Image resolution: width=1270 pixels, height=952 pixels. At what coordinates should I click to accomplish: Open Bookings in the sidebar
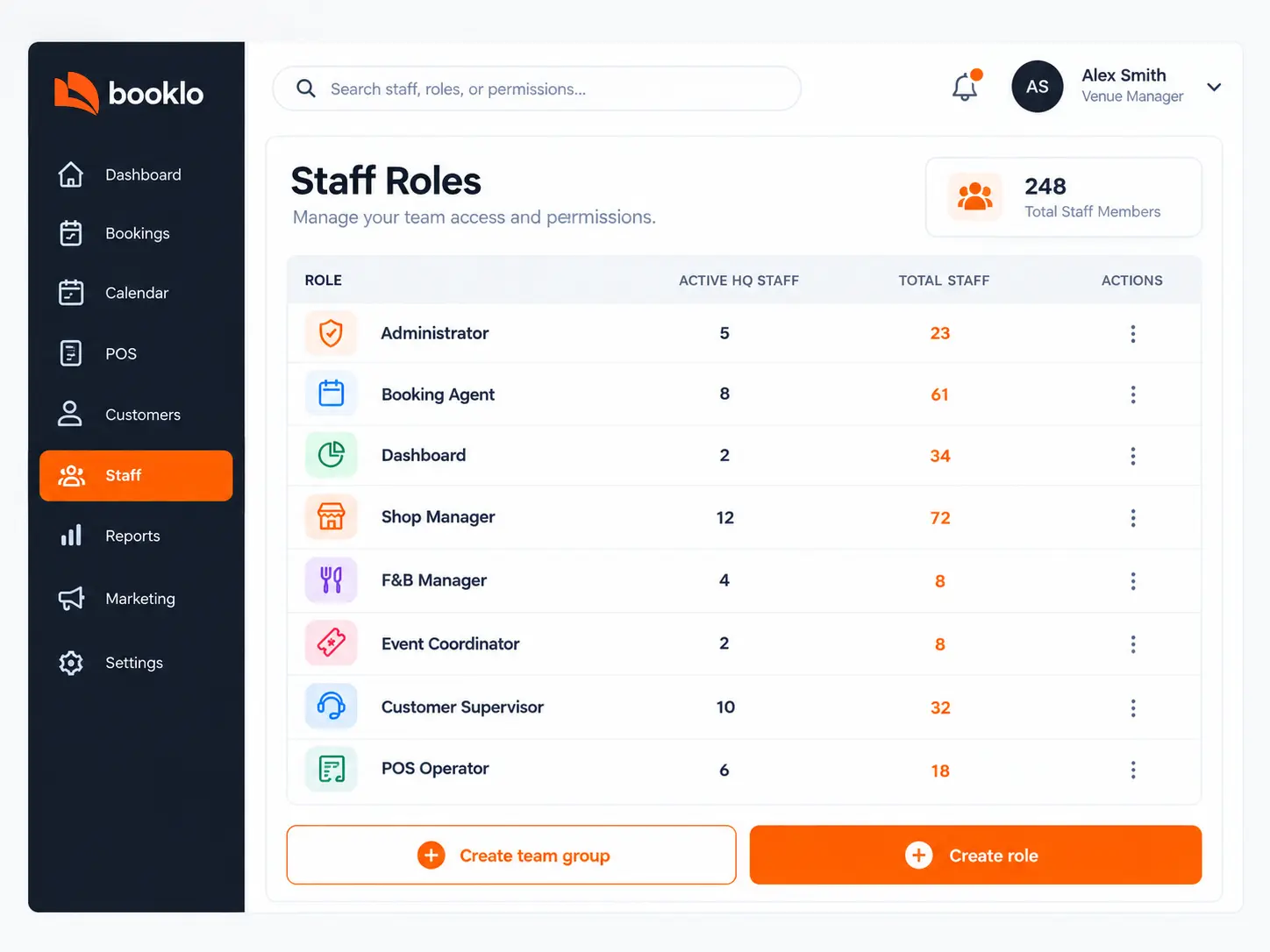136,233
